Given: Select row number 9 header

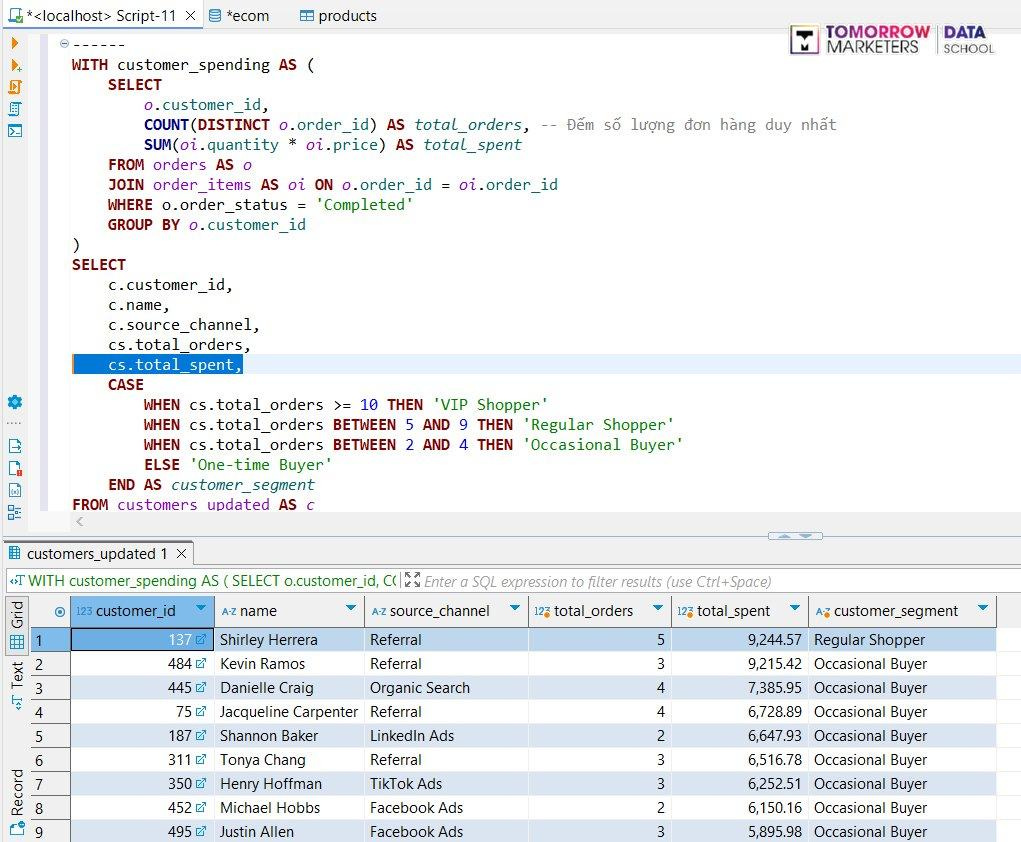Looking at the screenshot, I should pyautogui.click(x=51, y=832).
